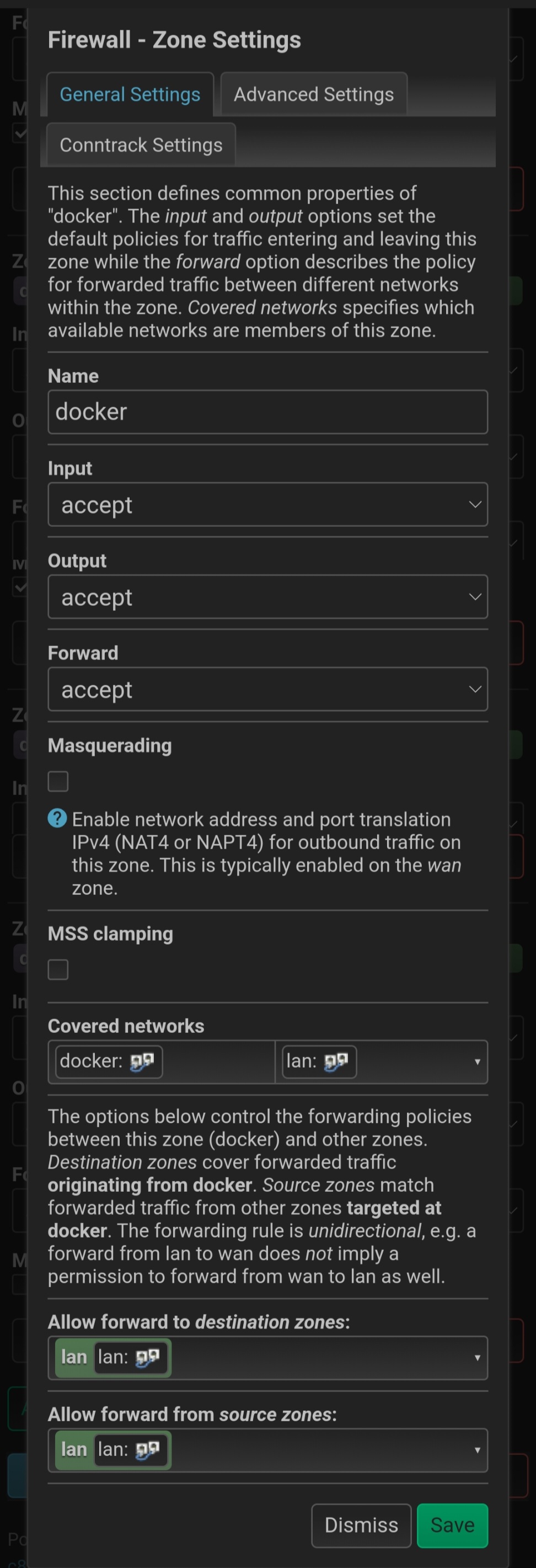Expand the source zones dropdown arrow

477,1450
